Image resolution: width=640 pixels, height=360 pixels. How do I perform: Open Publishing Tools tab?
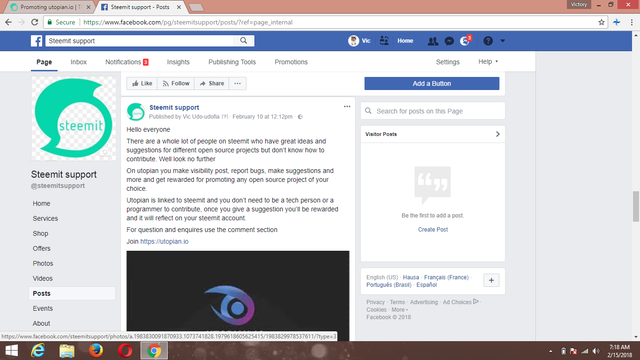[232, 62]
